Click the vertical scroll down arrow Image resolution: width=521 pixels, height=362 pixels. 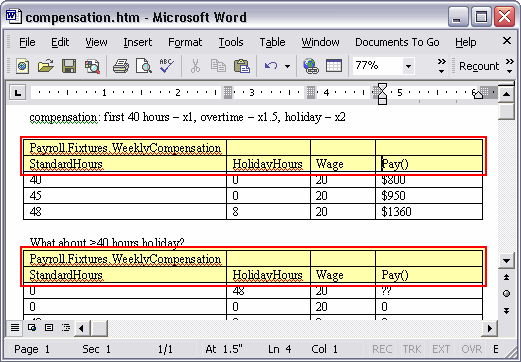pos(506,261)
